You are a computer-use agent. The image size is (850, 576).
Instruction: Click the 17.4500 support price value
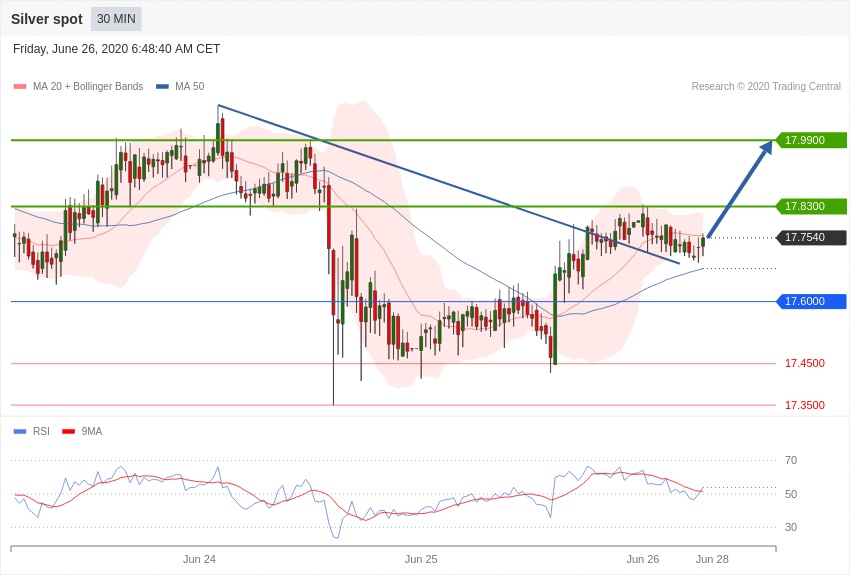click(804, 364)
